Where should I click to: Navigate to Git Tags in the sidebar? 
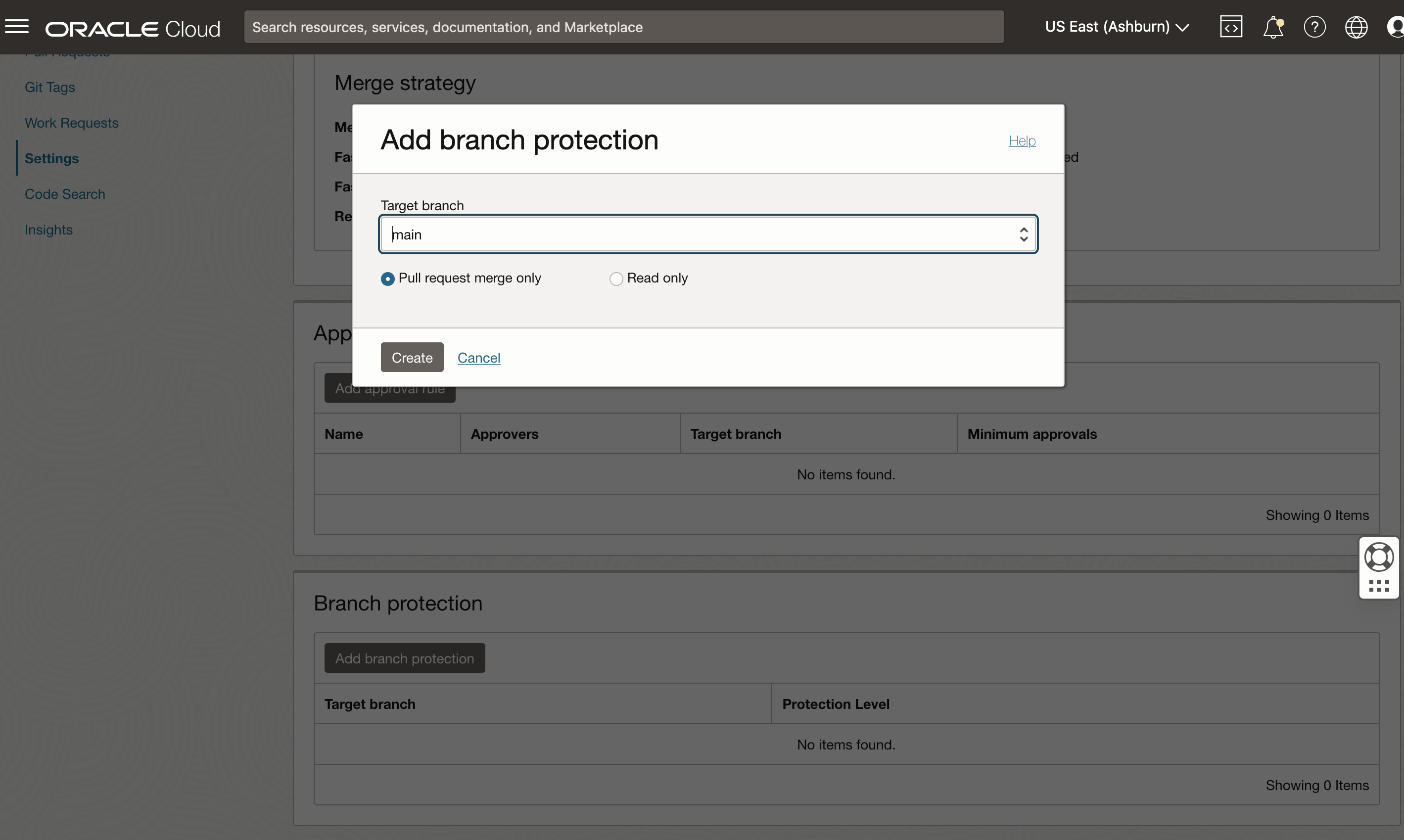tap(50, 87)
